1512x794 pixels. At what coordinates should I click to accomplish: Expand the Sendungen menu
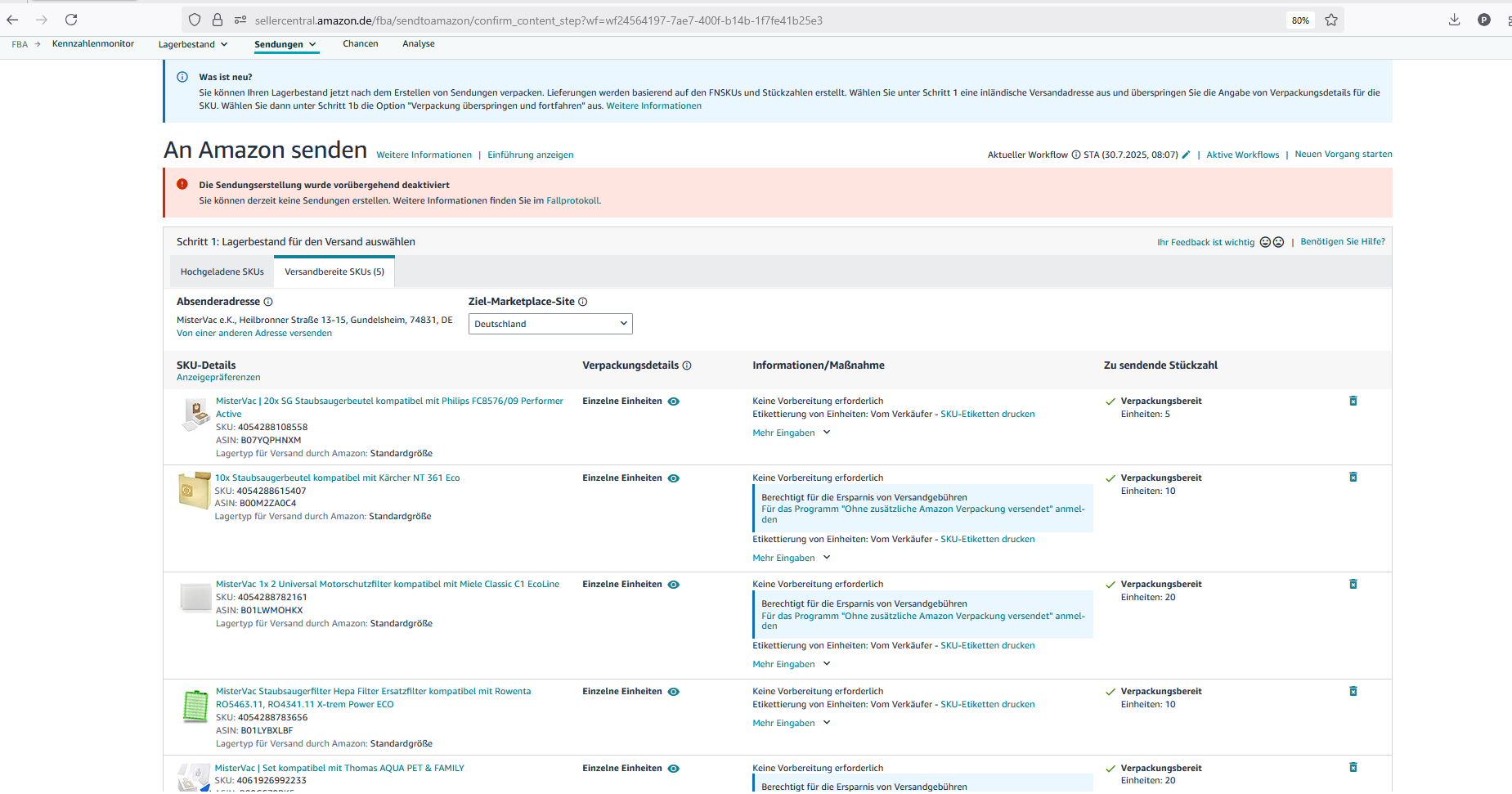pos(285,44)
